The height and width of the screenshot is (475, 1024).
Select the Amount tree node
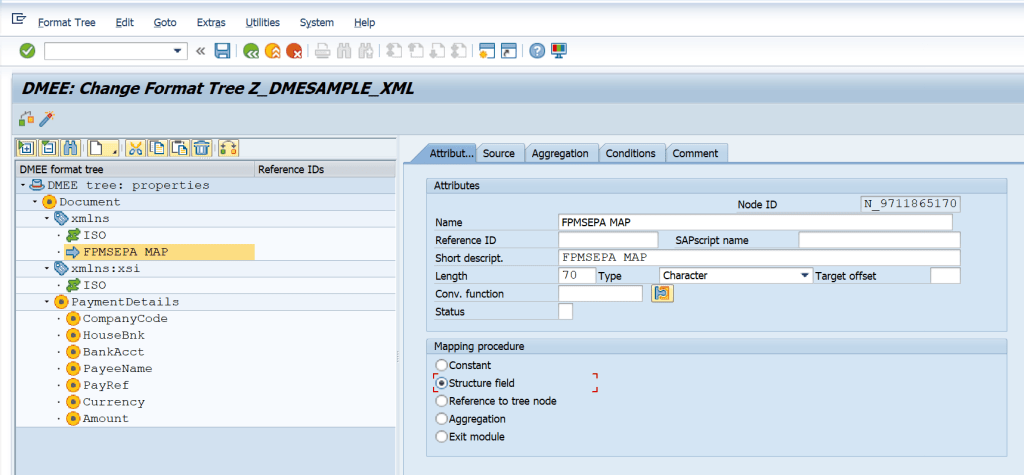pyautogui.click(x=105, y=419)
